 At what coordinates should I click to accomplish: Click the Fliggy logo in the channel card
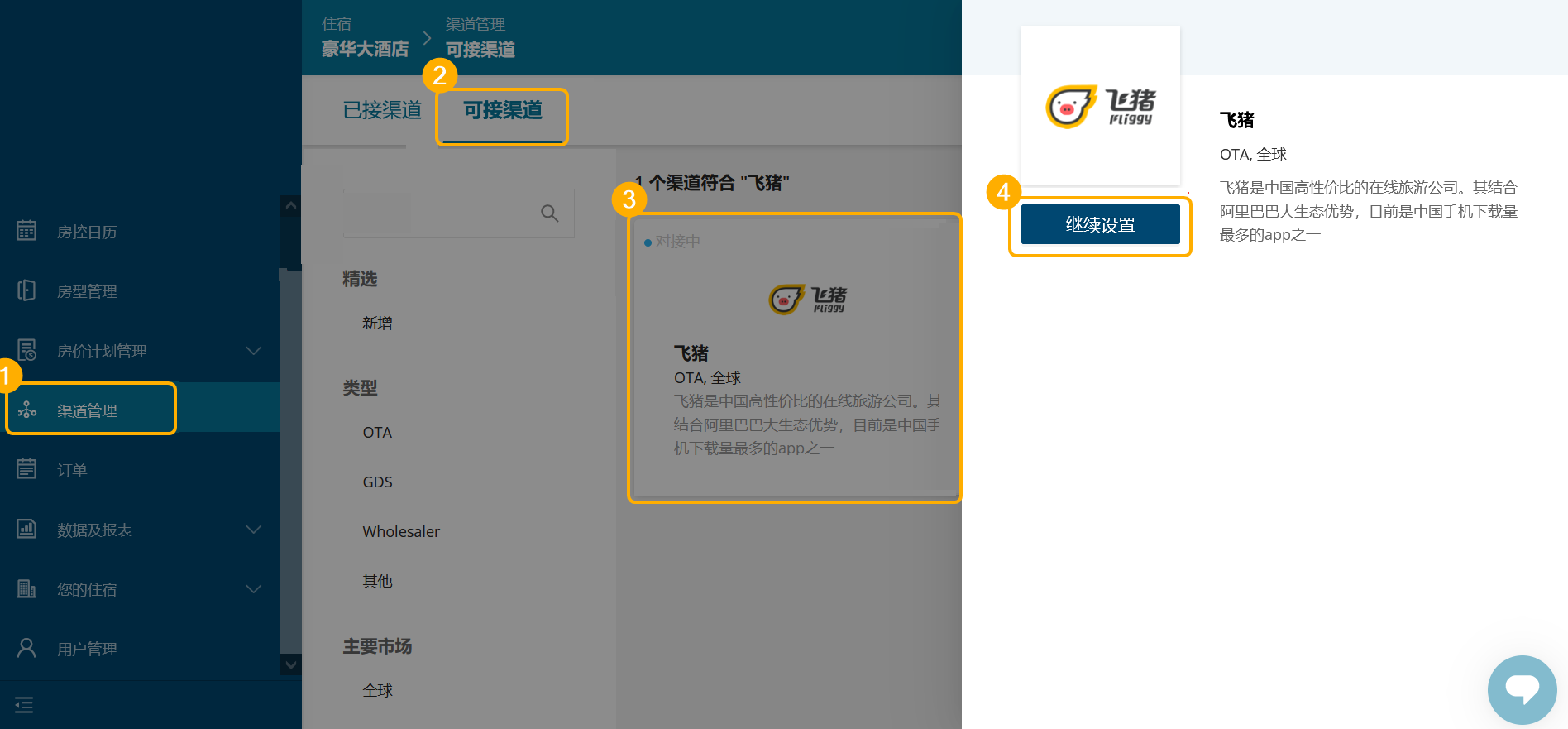pyautogui.click(x=808, y=299)
